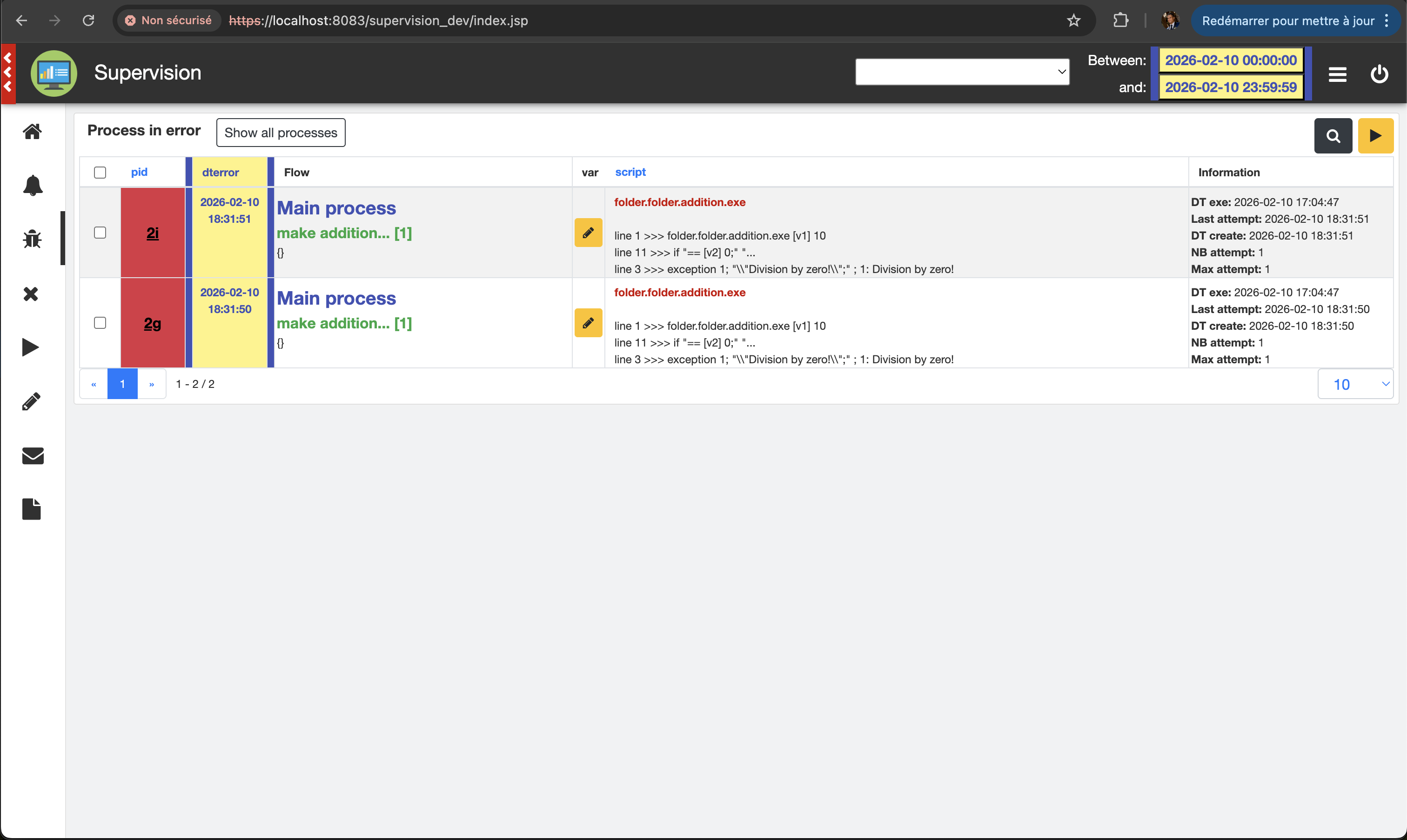Open the hamburger menu in header
1407x840 pixels.
click(1337, 74)
